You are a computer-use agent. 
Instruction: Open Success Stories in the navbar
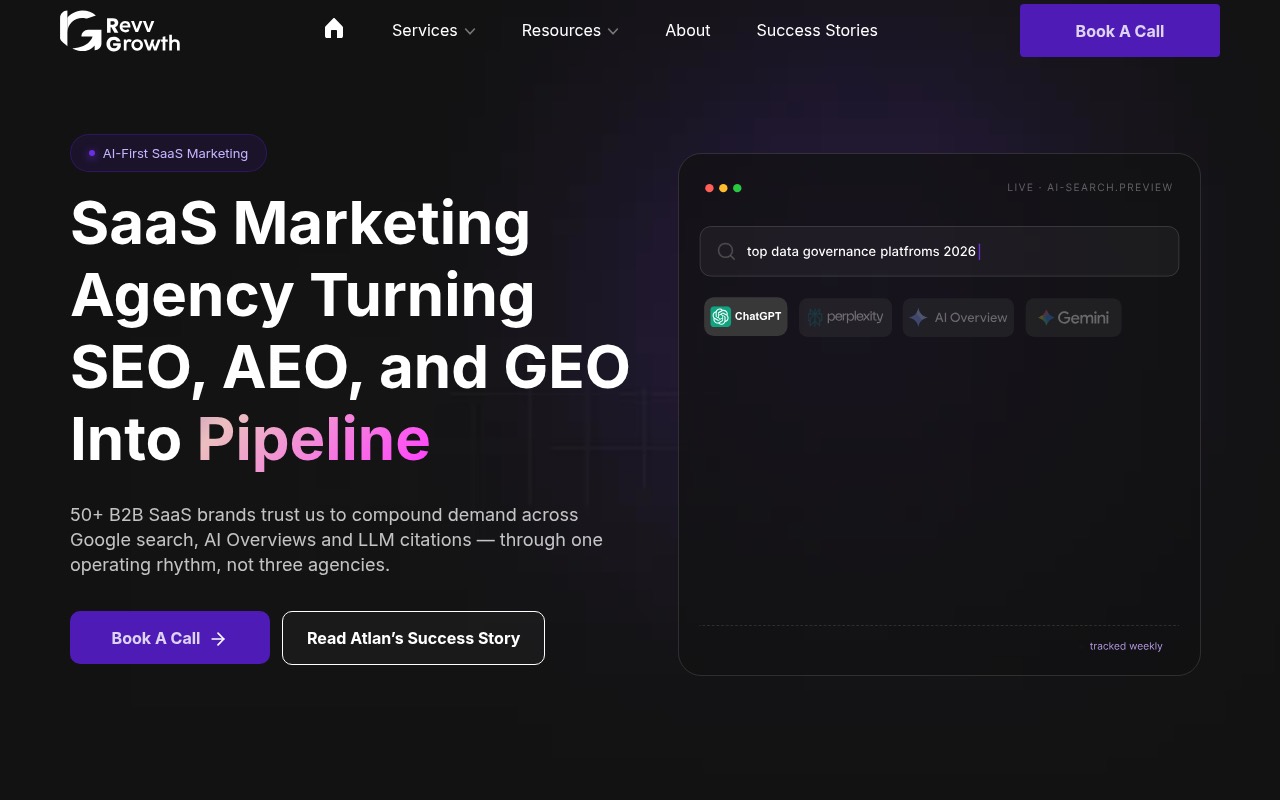pyautogui.click(x=817, y=30)
